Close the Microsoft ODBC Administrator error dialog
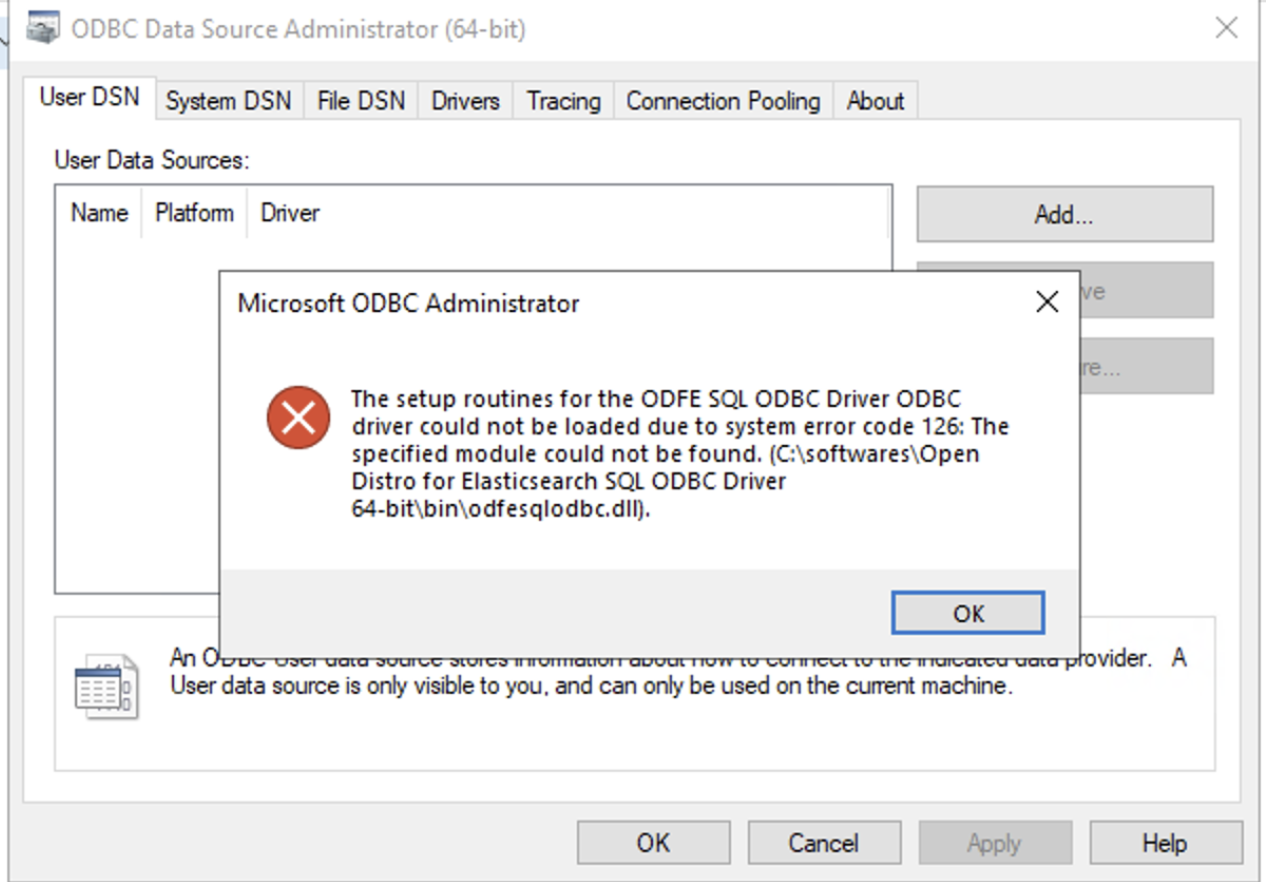 pos(1046,302)
